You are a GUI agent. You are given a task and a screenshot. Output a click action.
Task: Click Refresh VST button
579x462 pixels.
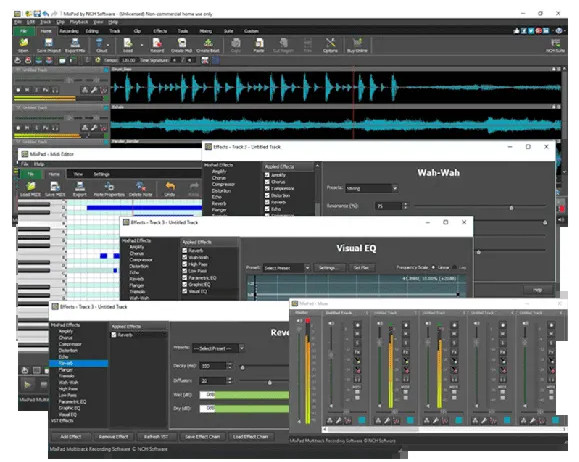point(156,437)
